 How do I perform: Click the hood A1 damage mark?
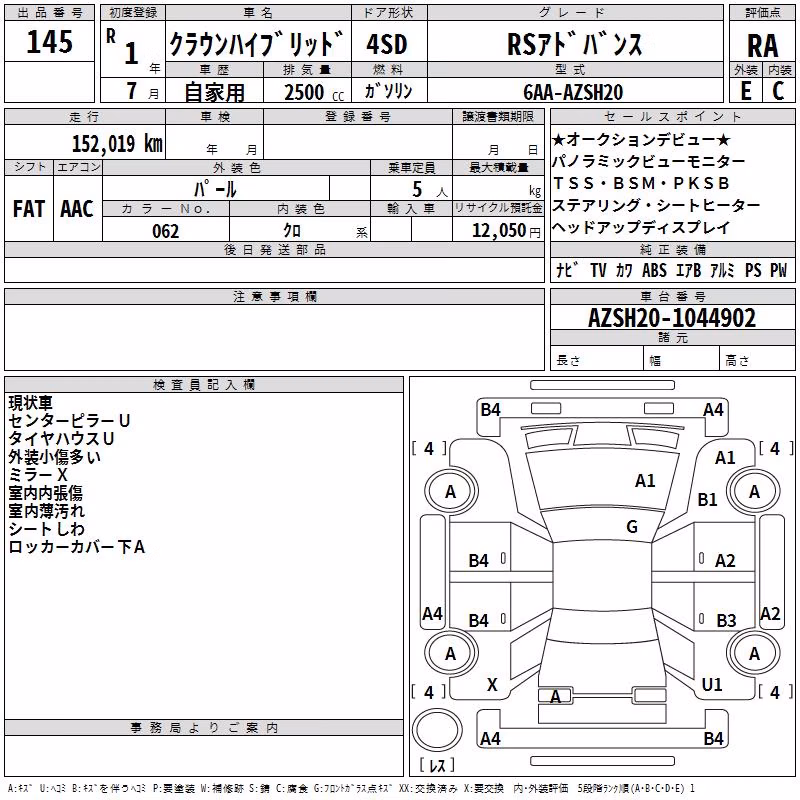click(x=645, y=481)
